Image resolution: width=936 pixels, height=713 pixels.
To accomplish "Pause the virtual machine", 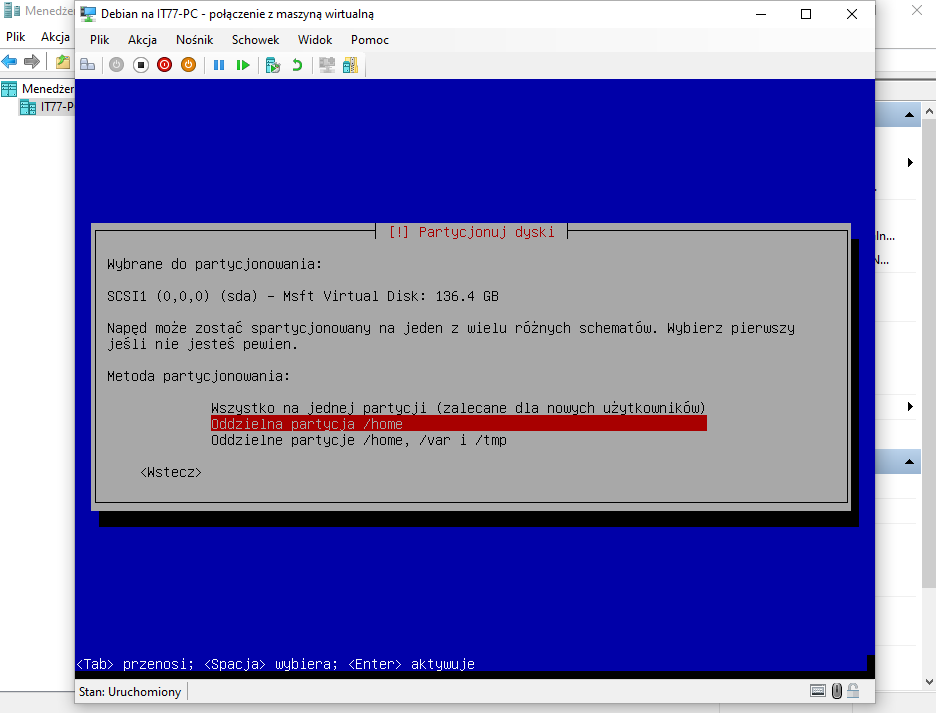I will [x=218, y=65].
